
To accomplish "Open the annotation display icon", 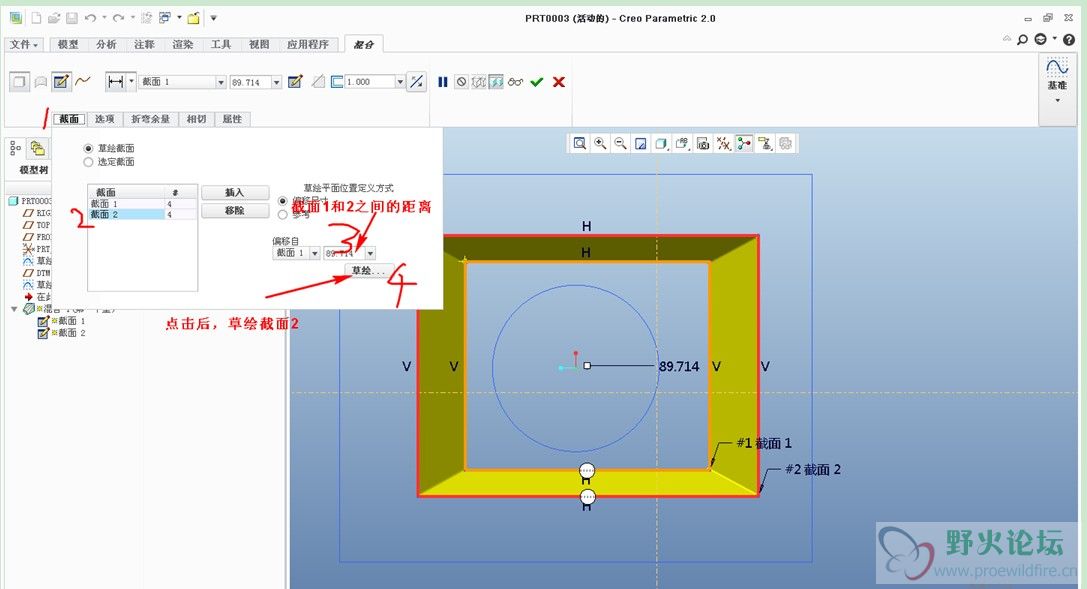I will [765, 143].
